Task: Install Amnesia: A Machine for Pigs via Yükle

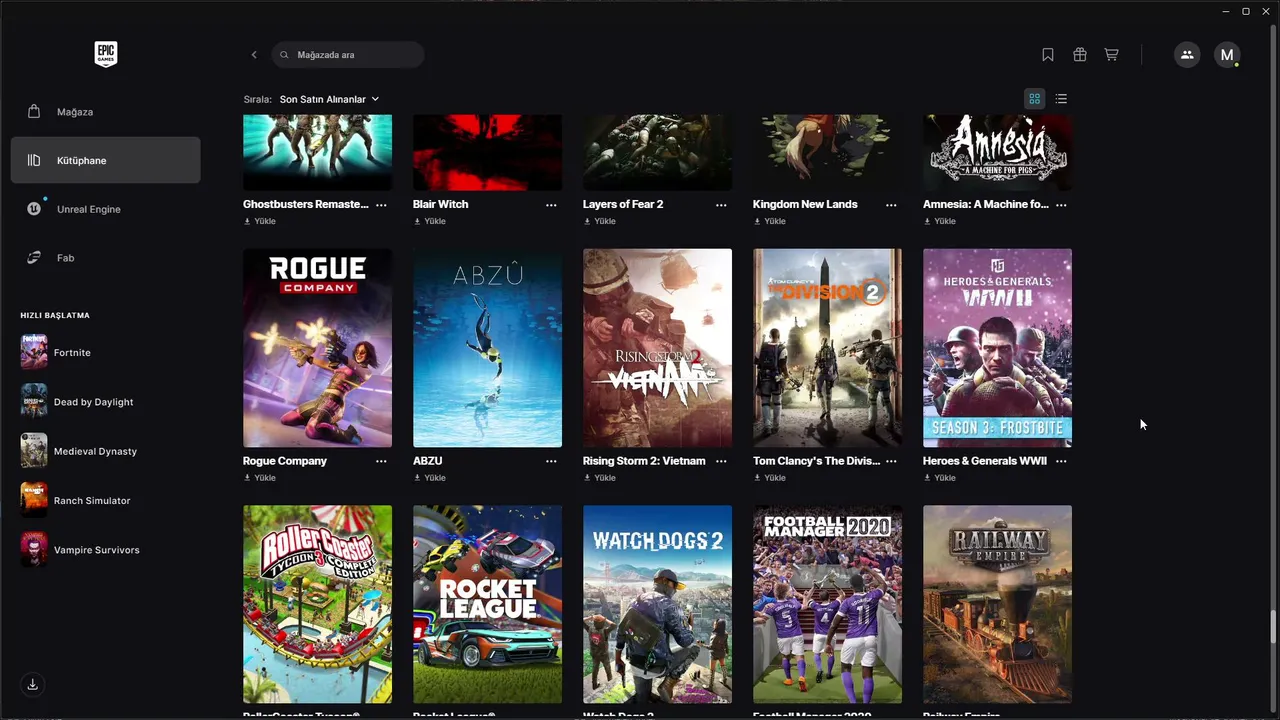Action: (940, 221)
